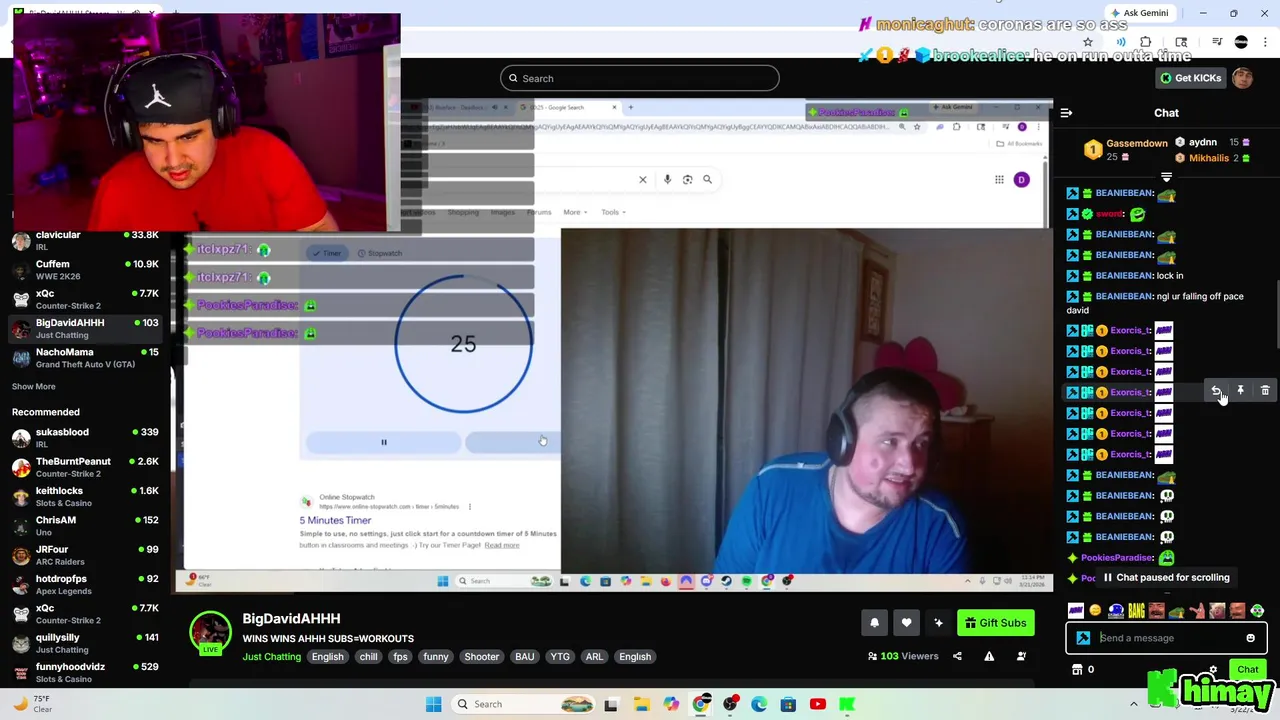Click the moderator hammer icon in message box
1280x720 pixels.
point(1083,638)
